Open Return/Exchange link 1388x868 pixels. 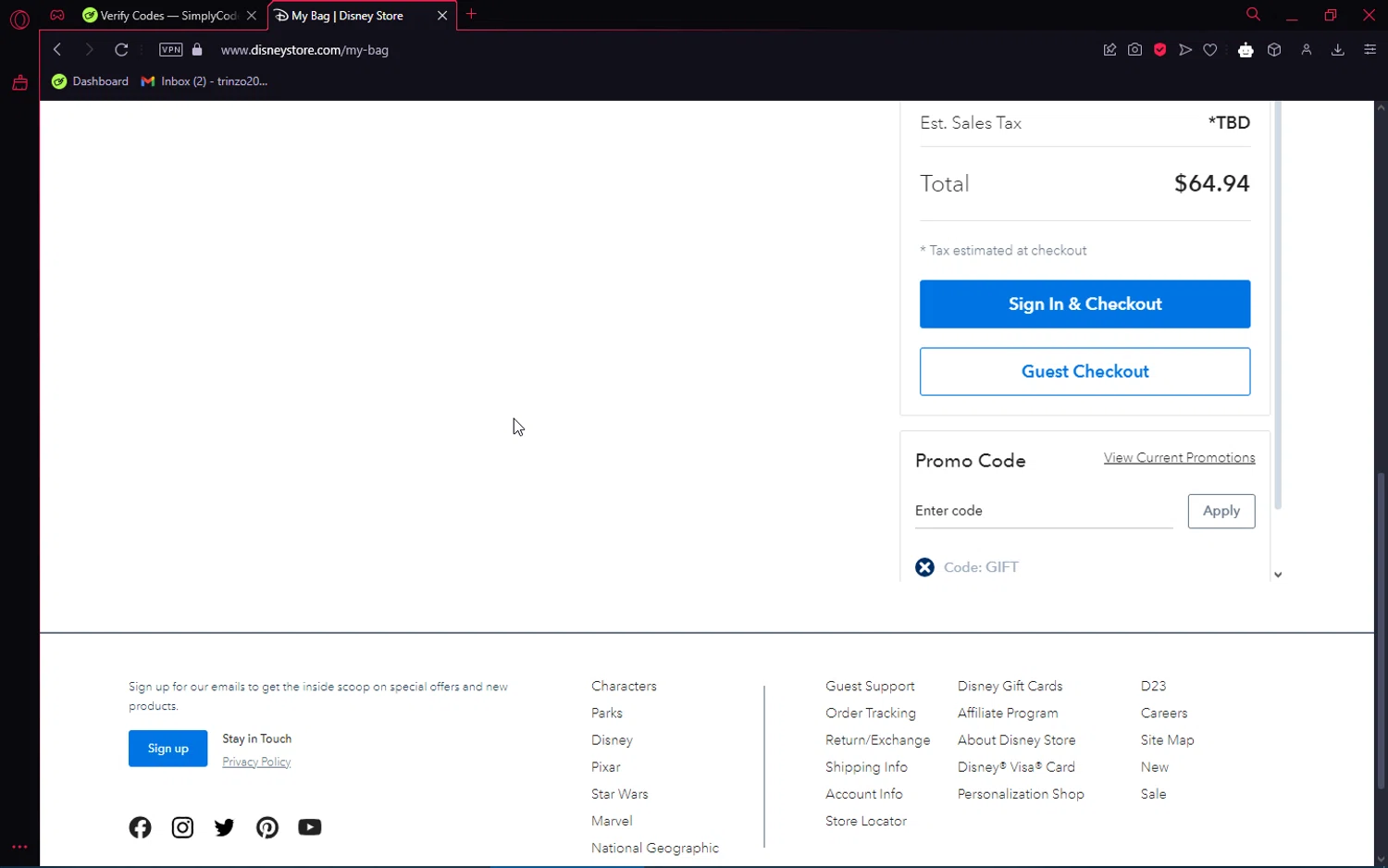[x=878, y=740]
